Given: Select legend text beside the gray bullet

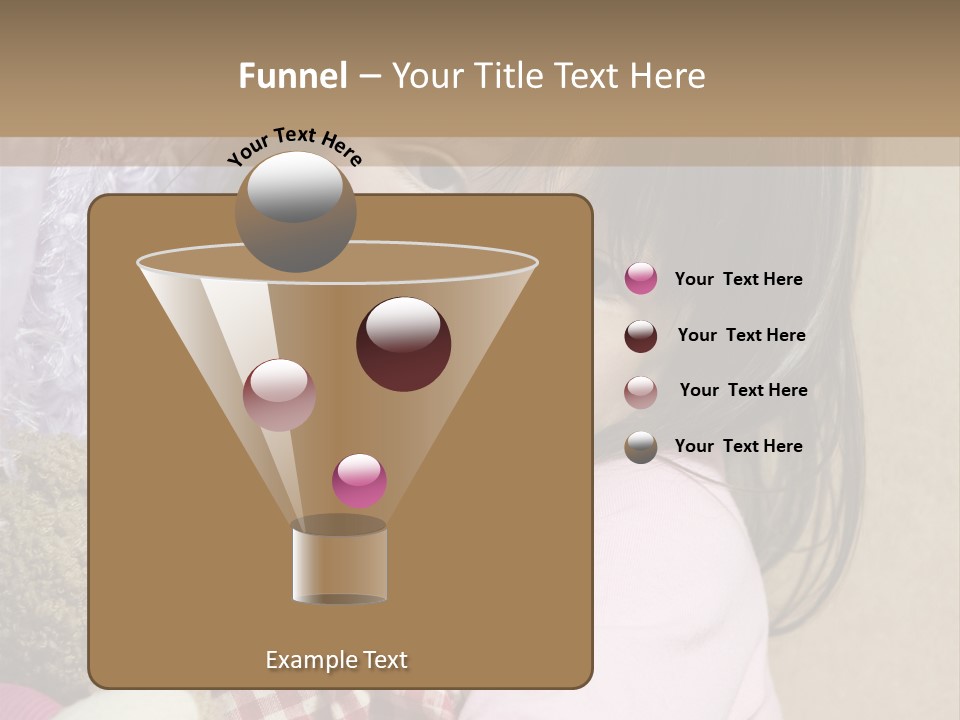Looking at the screenshot, I should click(x=738, y=446).
